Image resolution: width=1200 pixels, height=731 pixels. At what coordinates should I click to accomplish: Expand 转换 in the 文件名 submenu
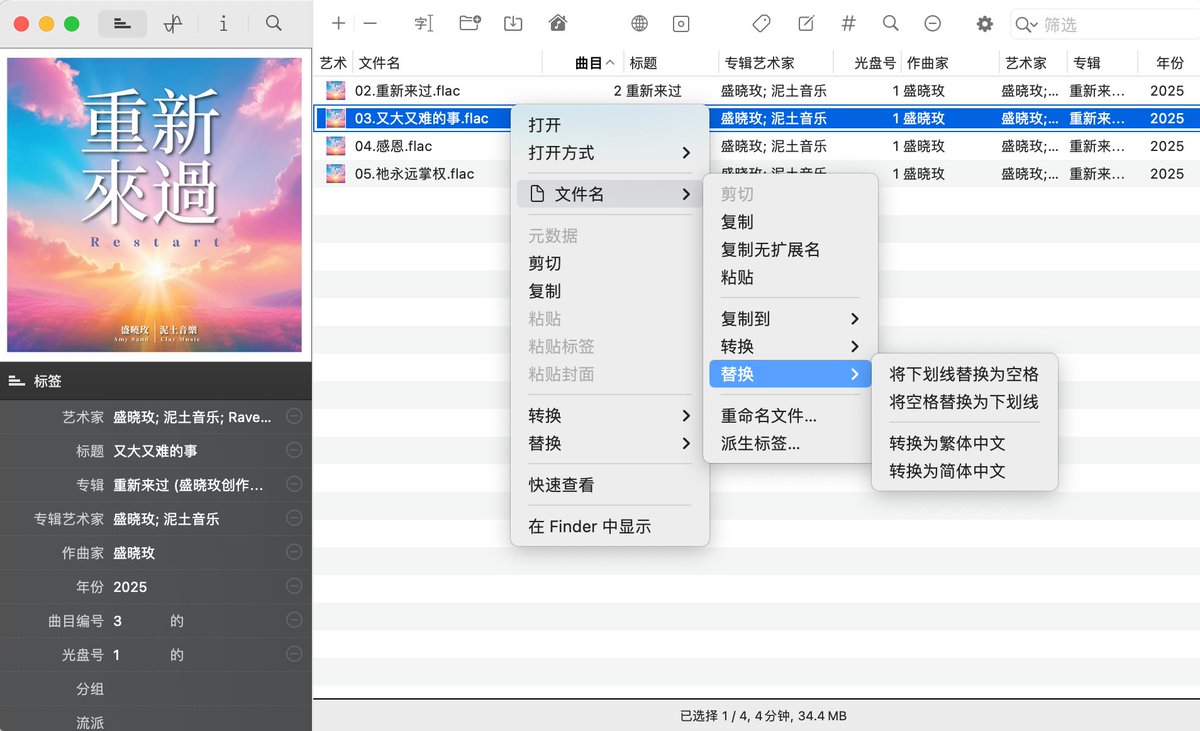pyautogui.click(x=790, y=346)
